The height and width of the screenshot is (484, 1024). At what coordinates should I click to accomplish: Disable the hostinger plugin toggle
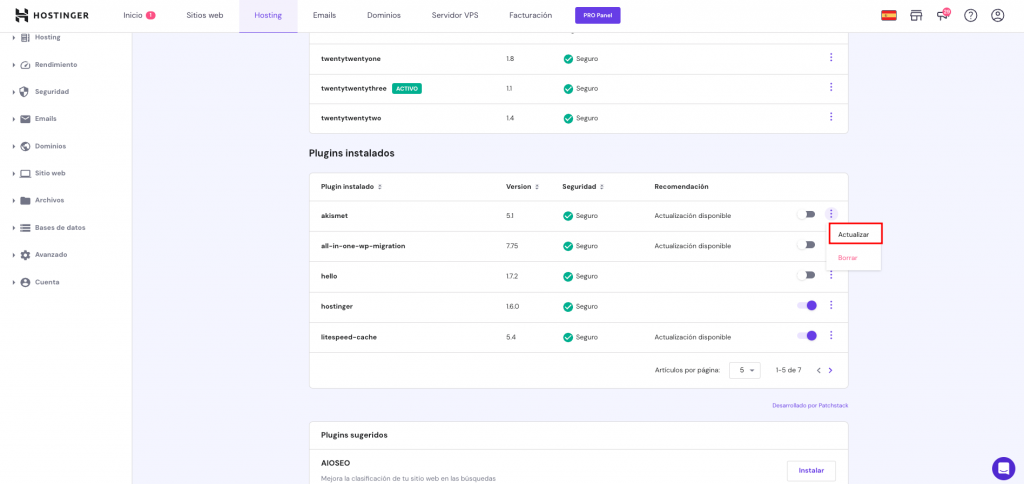pos(806,306)
